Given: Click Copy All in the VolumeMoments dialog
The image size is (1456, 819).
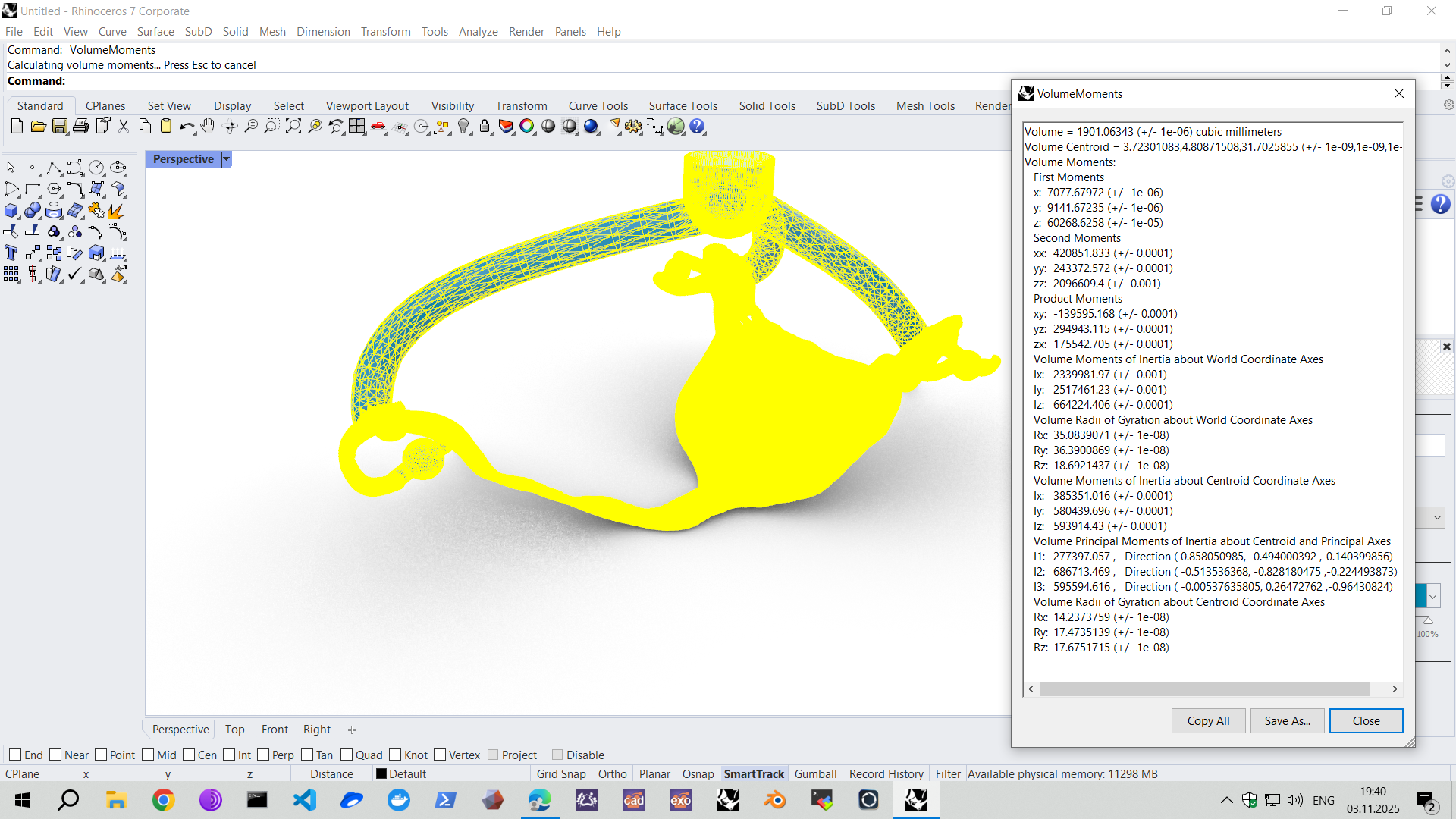Looking at the screenshot, I should pos(1208,720).
